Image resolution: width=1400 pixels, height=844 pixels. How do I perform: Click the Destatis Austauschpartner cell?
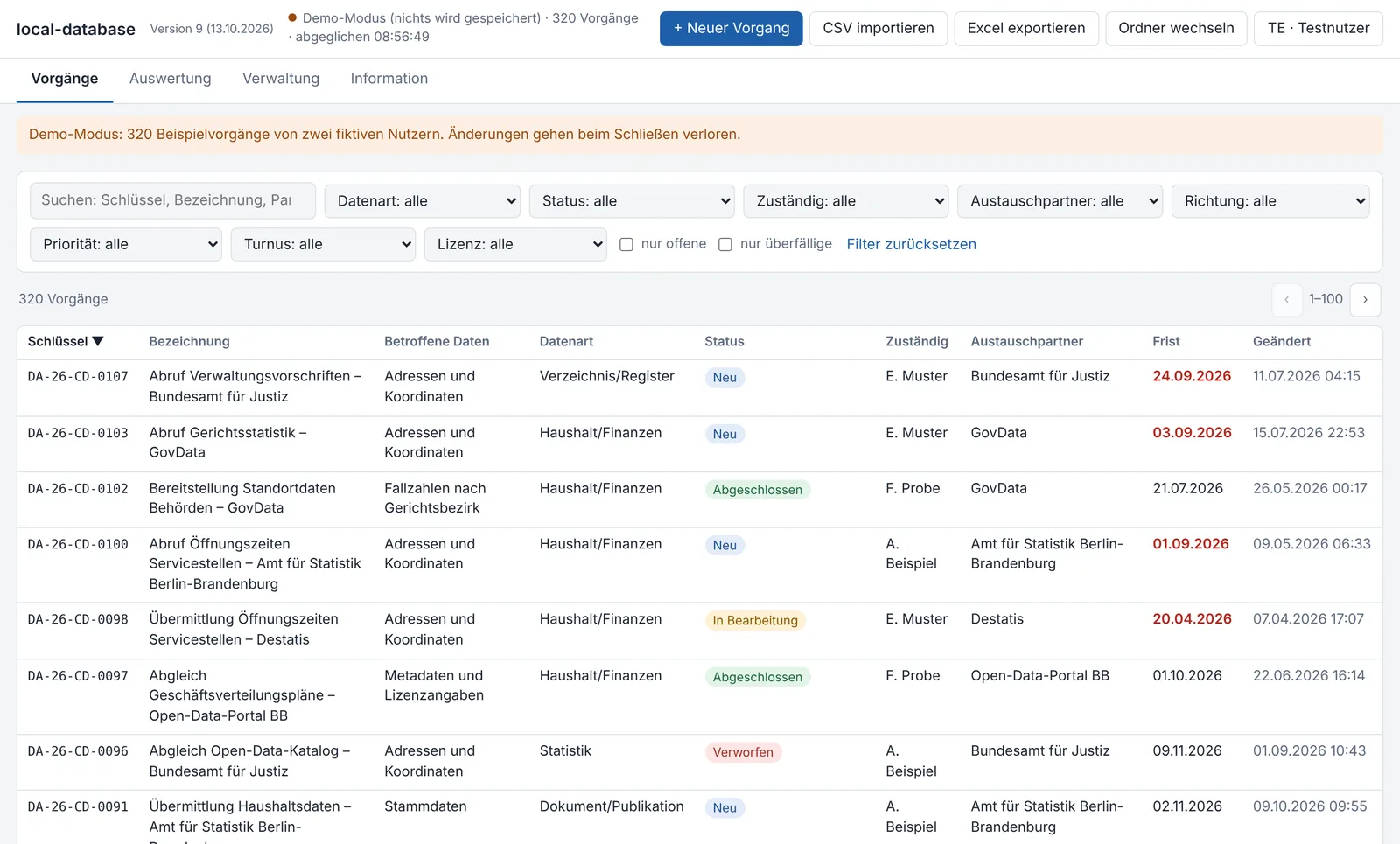click(x=997, y=619)
